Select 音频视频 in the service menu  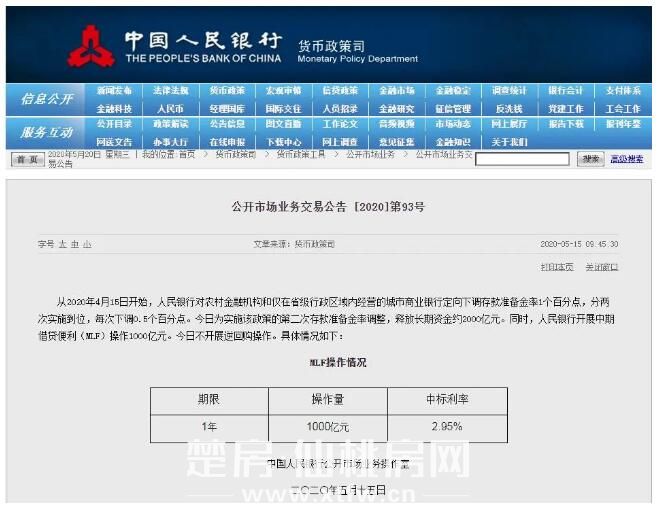point(397,124)
